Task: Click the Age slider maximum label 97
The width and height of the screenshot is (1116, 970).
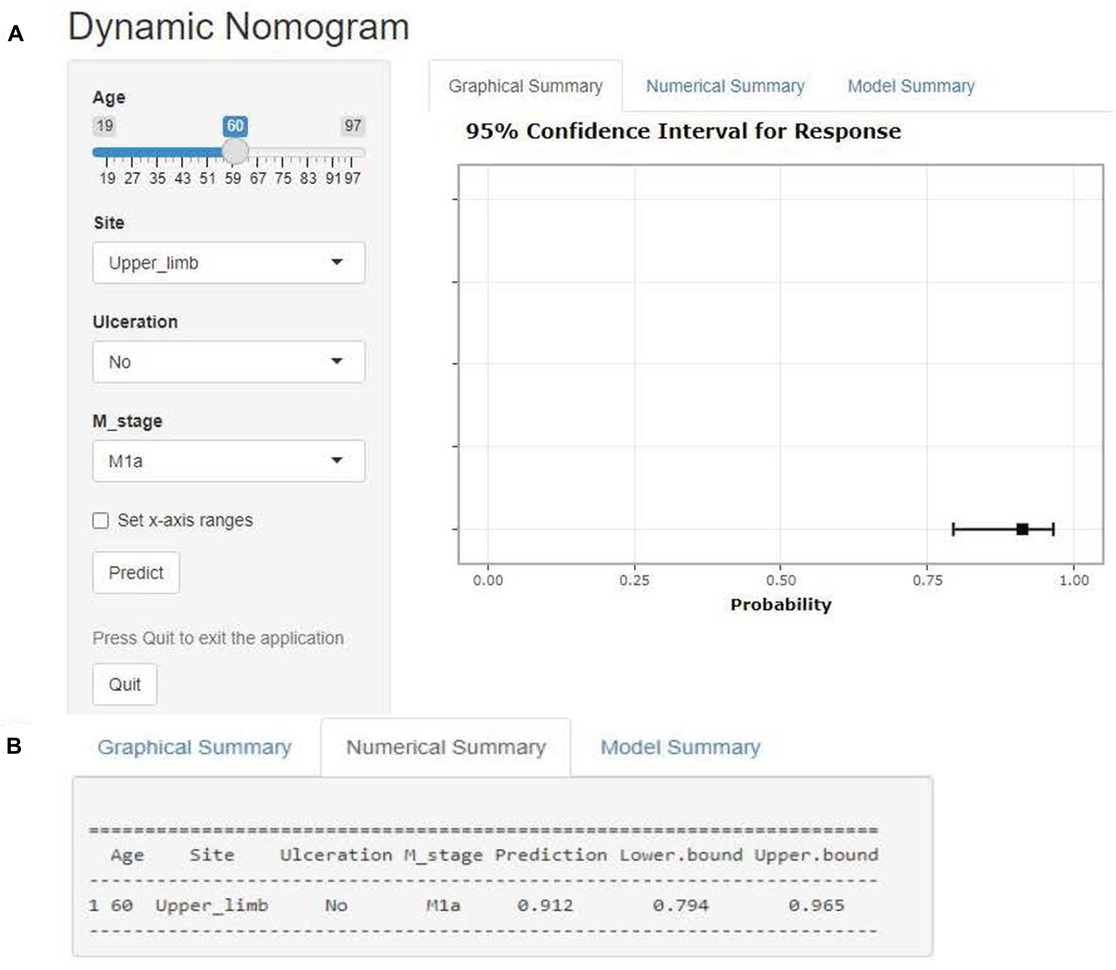Action: 352,126
